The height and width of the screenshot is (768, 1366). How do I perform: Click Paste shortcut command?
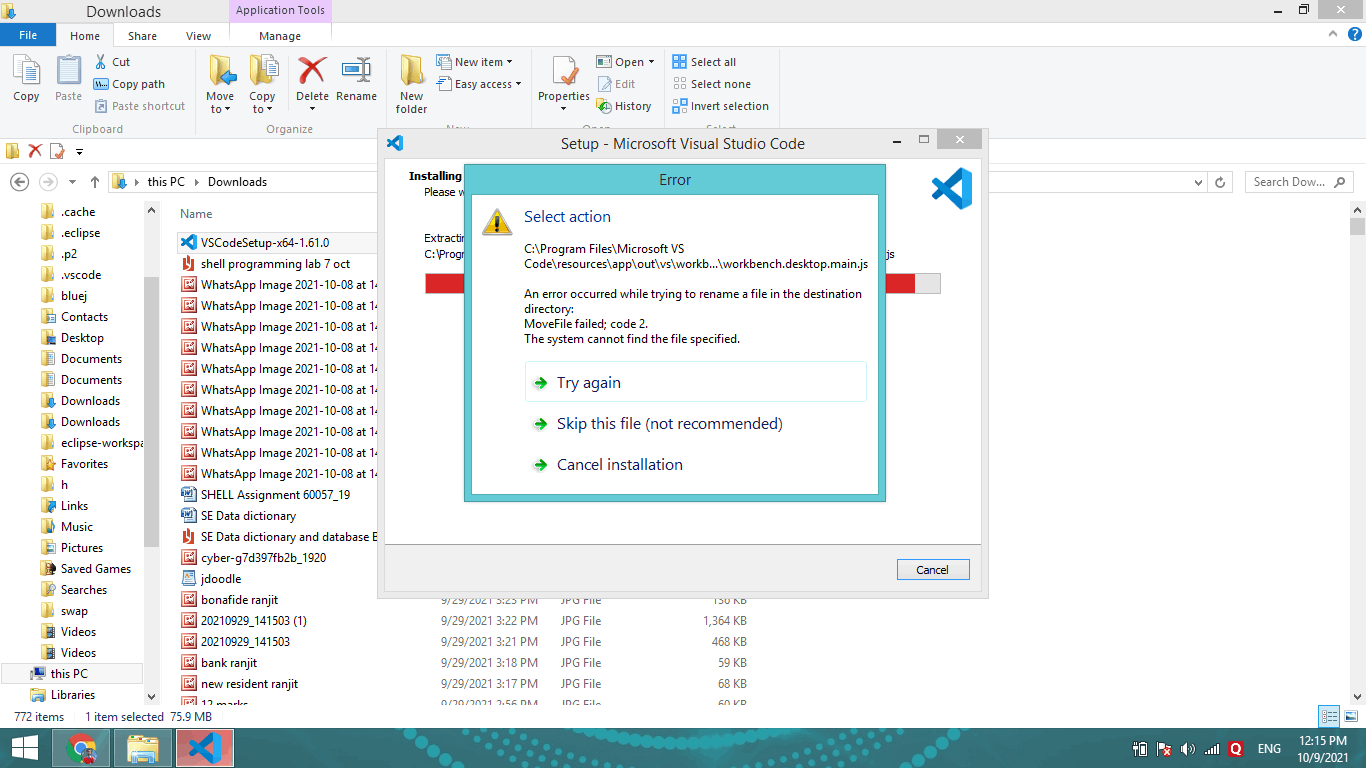(x=140, y=106)
